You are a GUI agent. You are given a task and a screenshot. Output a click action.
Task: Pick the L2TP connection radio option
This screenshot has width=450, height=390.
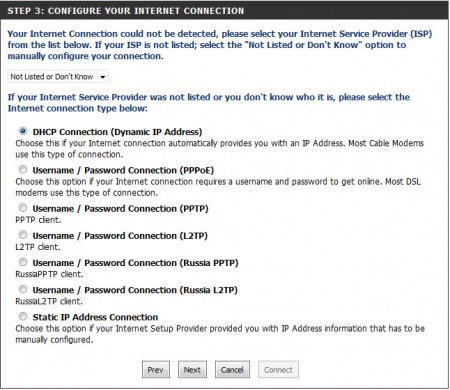(x=23, y=235)
